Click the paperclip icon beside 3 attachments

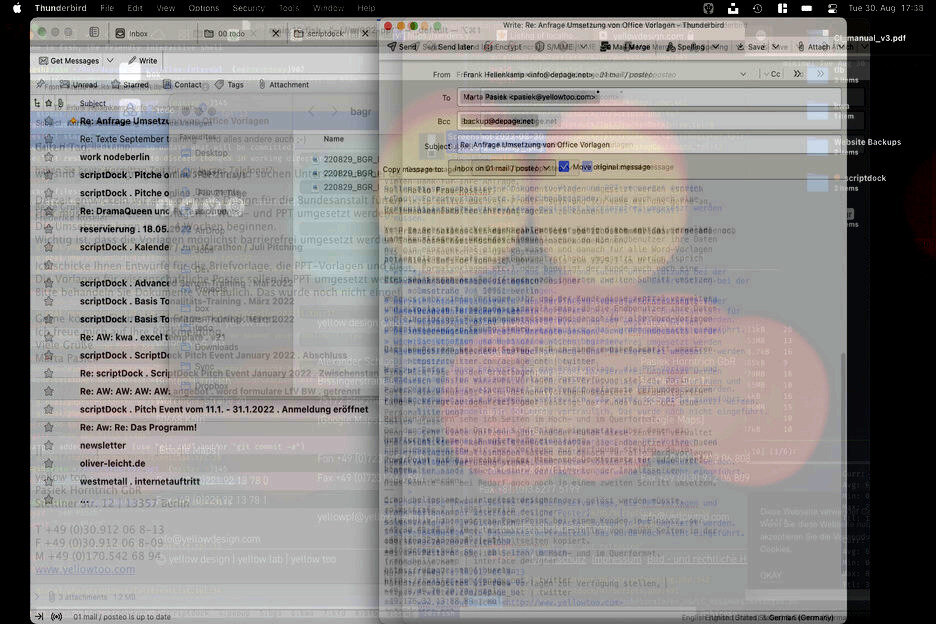pos(52,597)
